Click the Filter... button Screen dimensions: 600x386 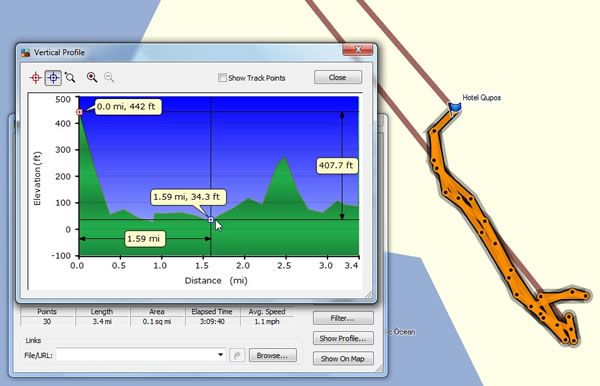[343, 318]
